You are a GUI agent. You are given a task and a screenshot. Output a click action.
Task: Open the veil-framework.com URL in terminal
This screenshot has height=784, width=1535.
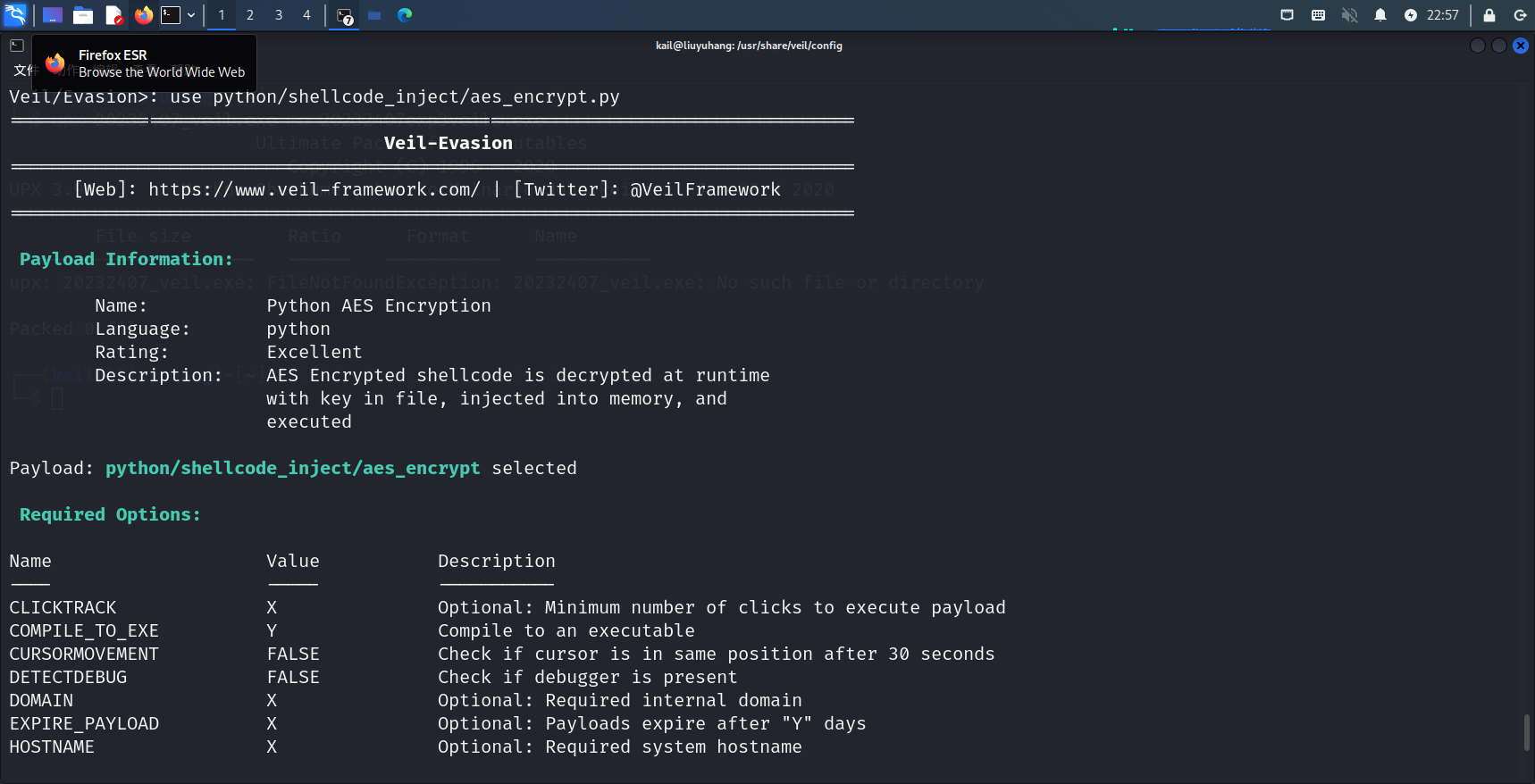click(x=314, y=189)
